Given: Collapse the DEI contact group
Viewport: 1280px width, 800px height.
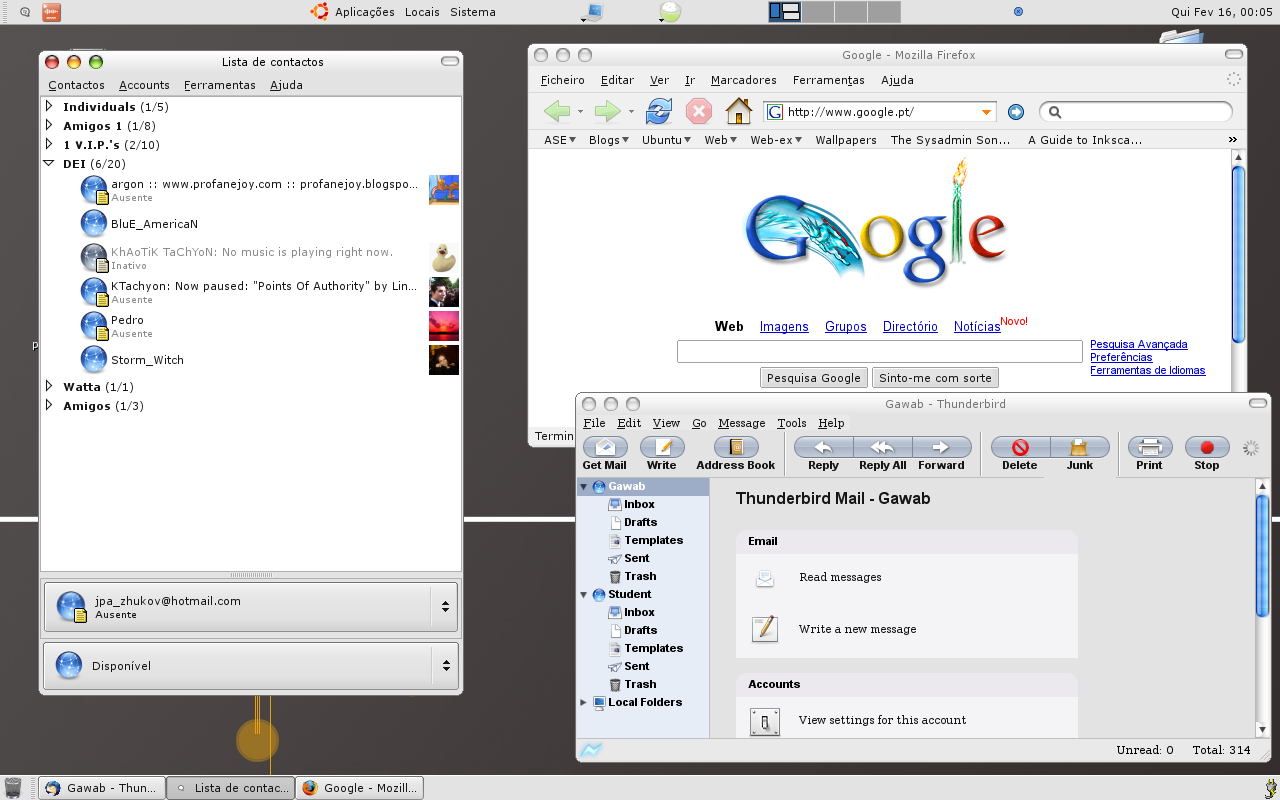Looking at the screenshot, I should [49, 163].
